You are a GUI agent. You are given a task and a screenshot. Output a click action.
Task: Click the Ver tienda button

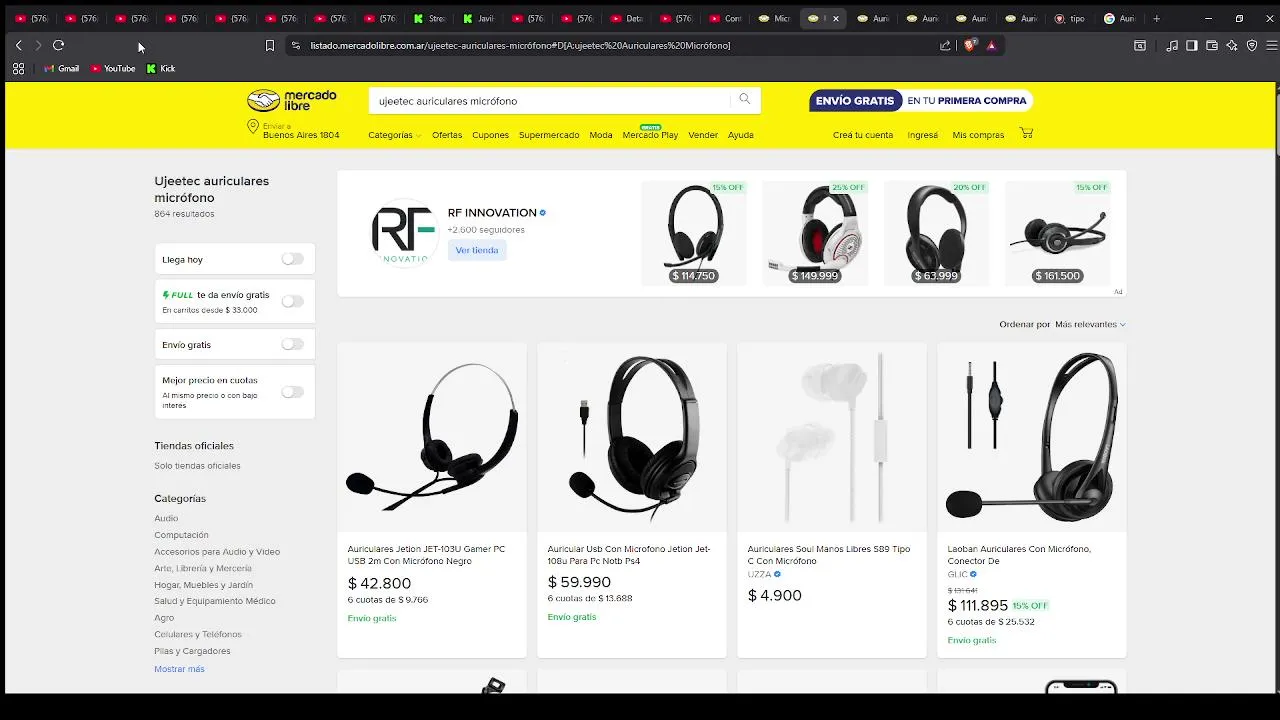[477, 250]
